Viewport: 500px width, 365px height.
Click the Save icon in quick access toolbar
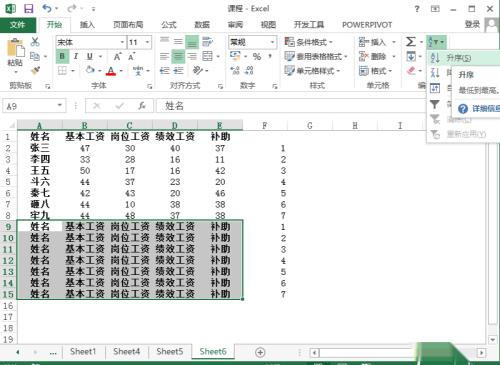pyautogui.click(x=29, y=8)
